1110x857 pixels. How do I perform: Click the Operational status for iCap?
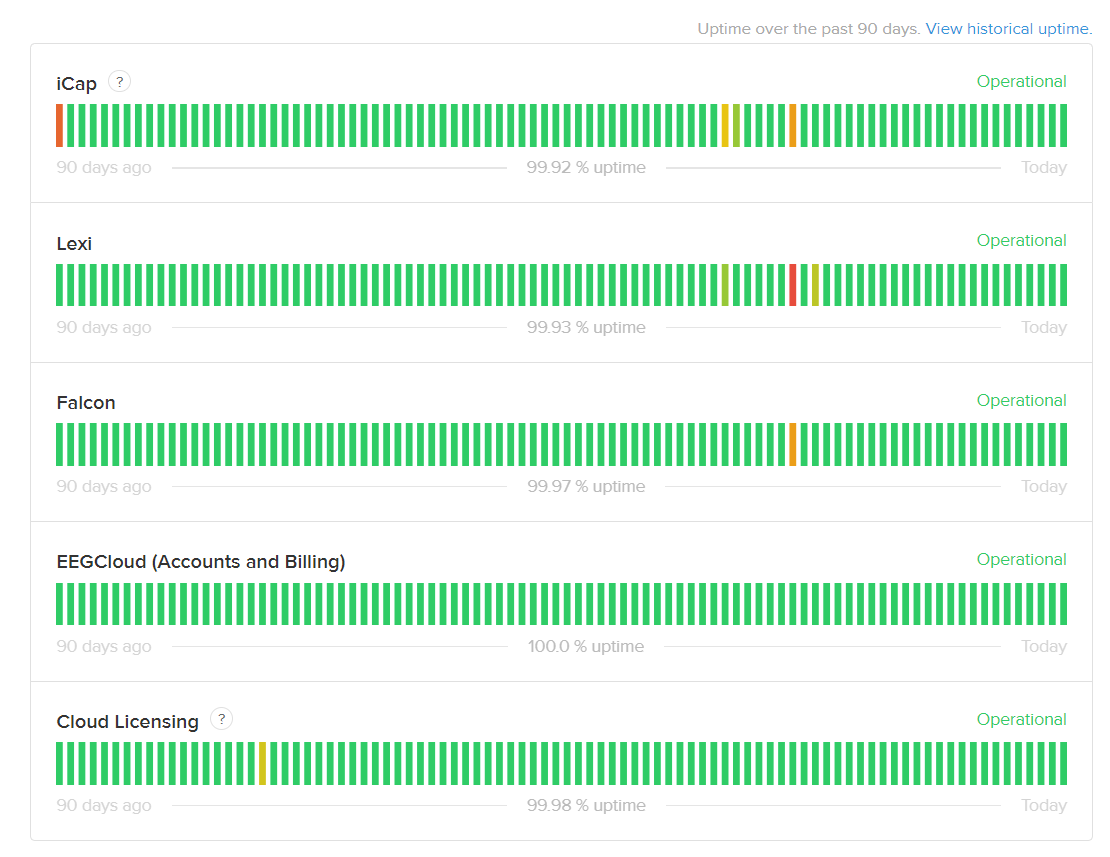(x=1021, y=82)
